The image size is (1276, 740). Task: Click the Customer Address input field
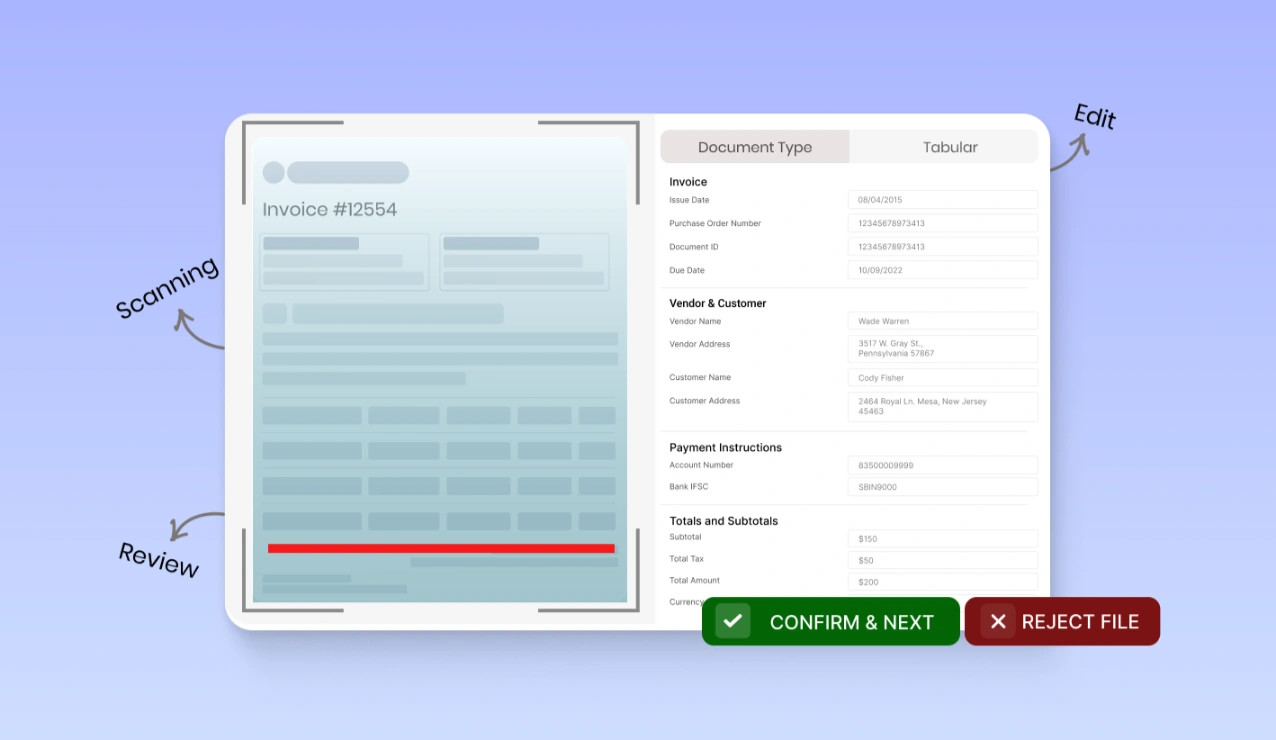tap(941, 406)
